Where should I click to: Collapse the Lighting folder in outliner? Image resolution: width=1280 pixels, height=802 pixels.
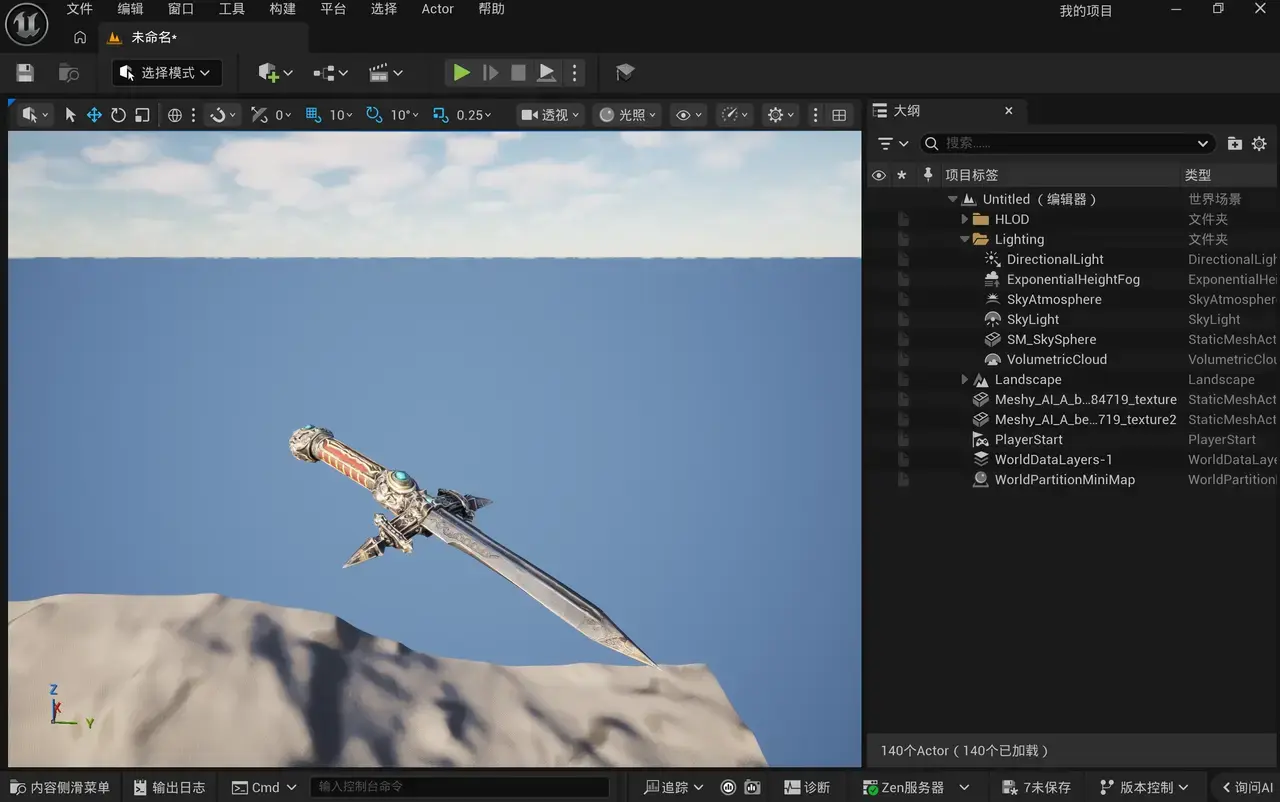click(x=965, y=239)
